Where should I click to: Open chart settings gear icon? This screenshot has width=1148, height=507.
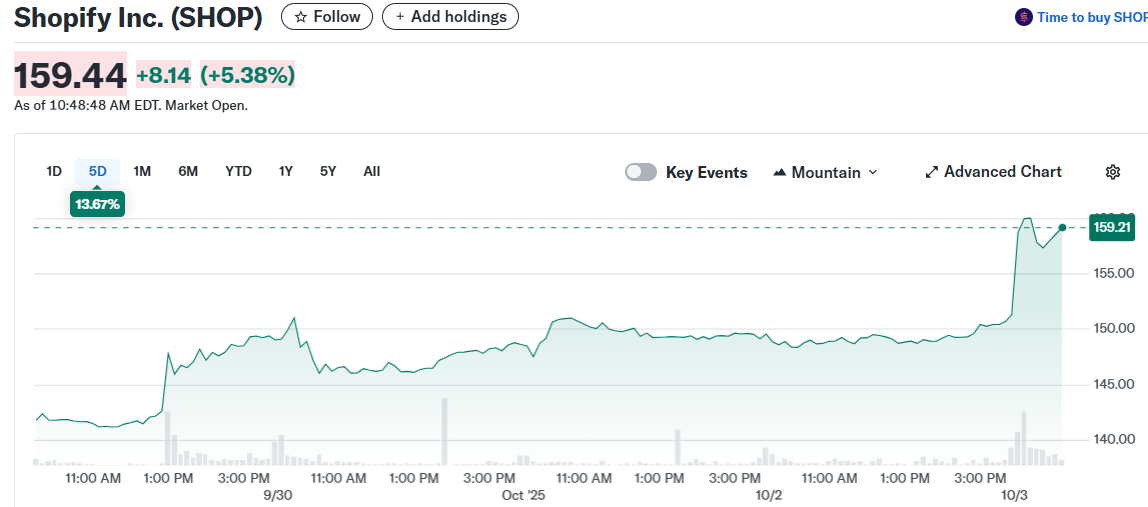coord(1112,172)
